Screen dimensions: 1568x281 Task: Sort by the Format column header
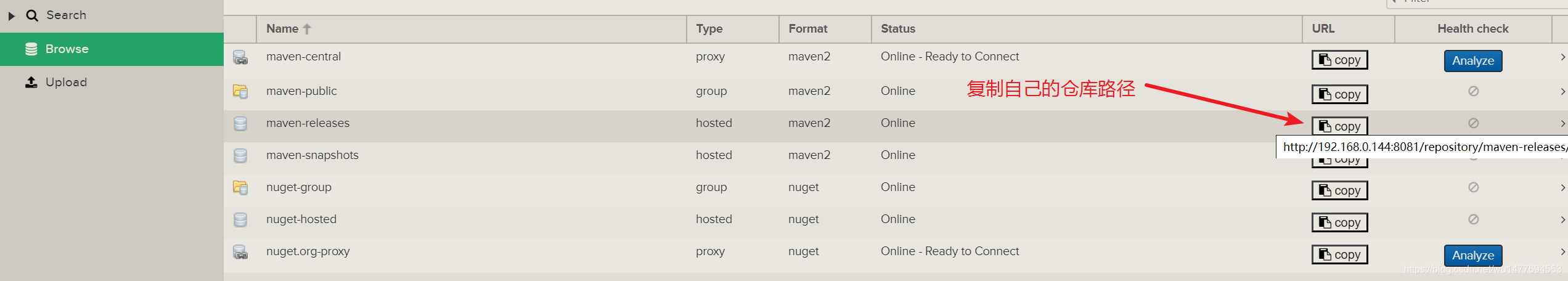tap(825, 29)
